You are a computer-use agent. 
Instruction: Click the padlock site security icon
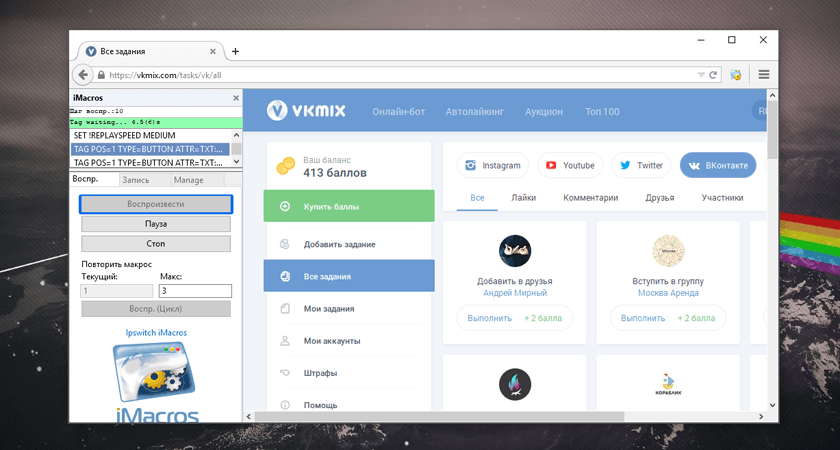pos(101,75)
